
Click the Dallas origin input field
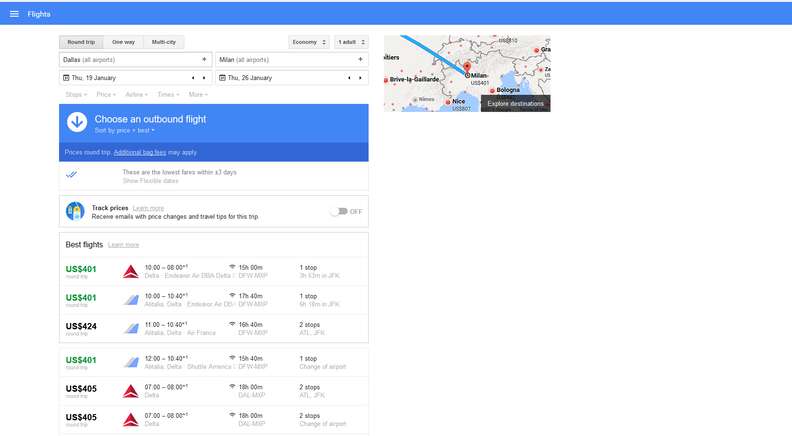[x=135, y=60]
